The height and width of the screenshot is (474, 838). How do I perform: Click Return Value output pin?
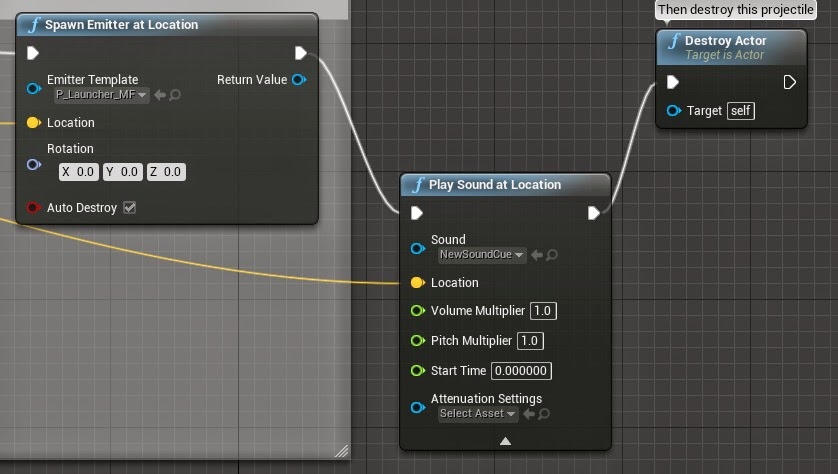tap(299, 80)
